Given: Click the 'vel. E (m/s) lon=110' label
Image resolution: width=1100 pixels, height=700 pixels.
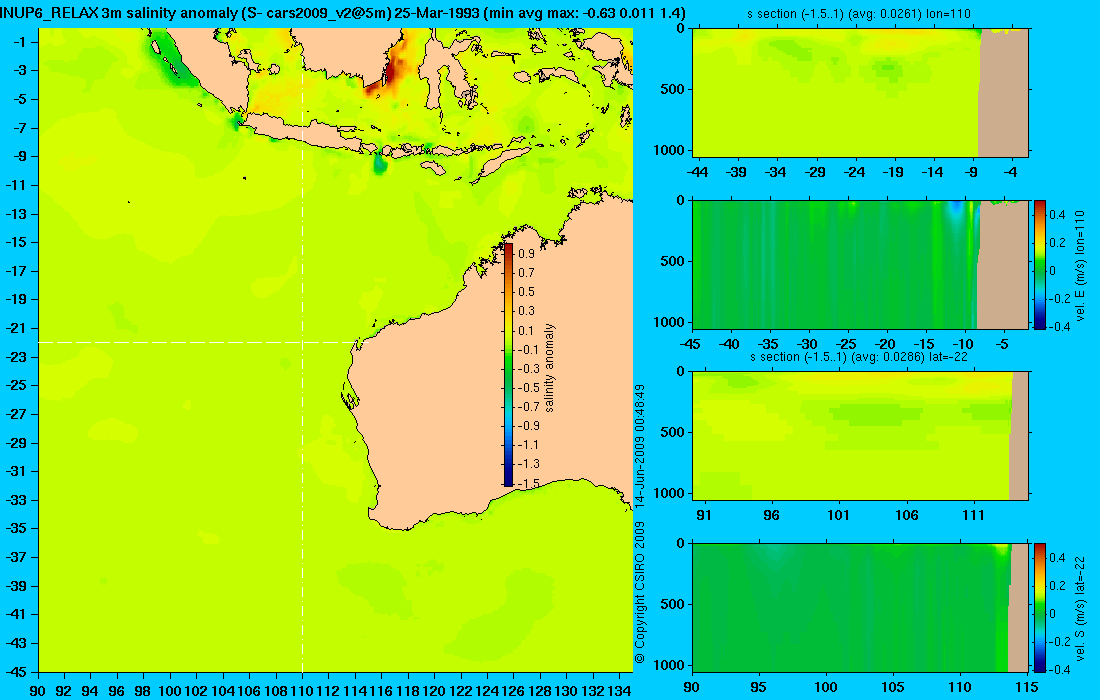Looking at the screenshot, I should coord(1080,265).
